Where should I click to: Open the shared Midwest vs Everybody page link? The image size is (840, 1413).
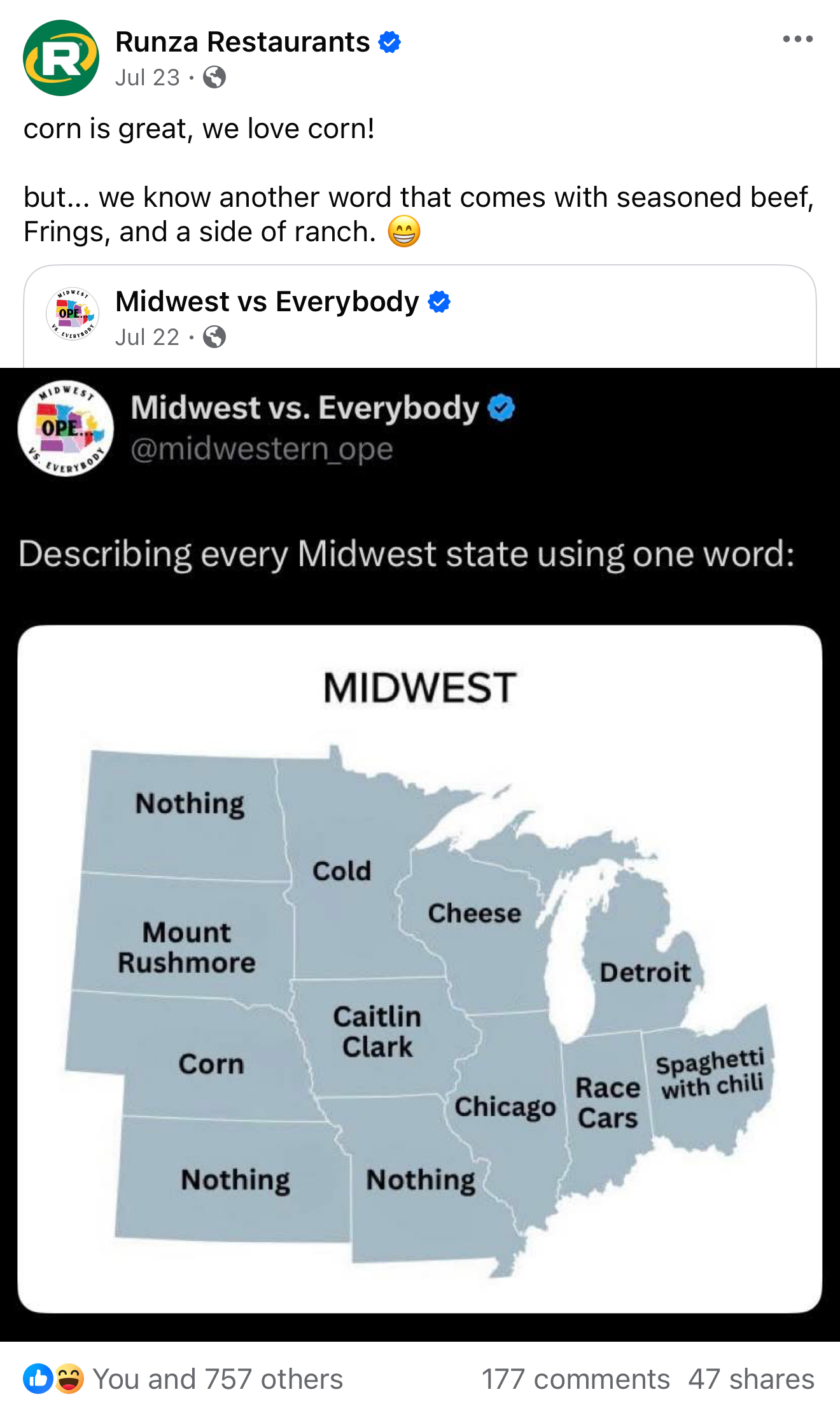click(267, 302)
